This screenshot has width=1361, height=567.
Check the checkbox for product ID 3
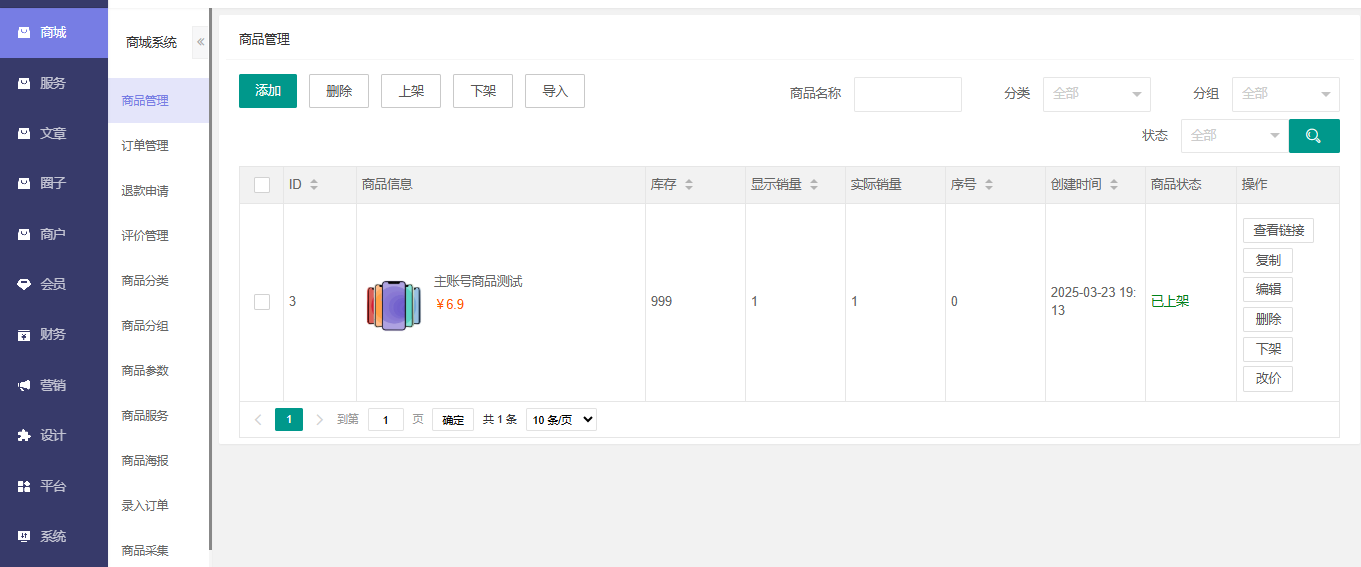[262, 302]
